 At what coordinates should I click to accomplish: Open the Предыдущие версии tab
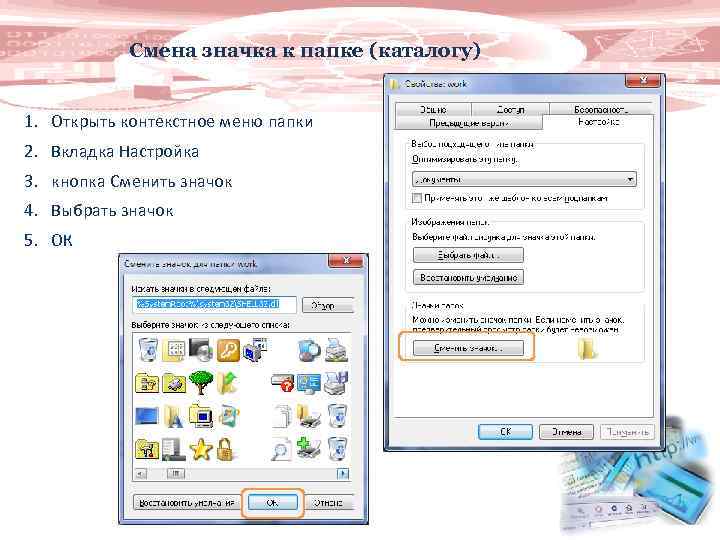tap(469, 123)
